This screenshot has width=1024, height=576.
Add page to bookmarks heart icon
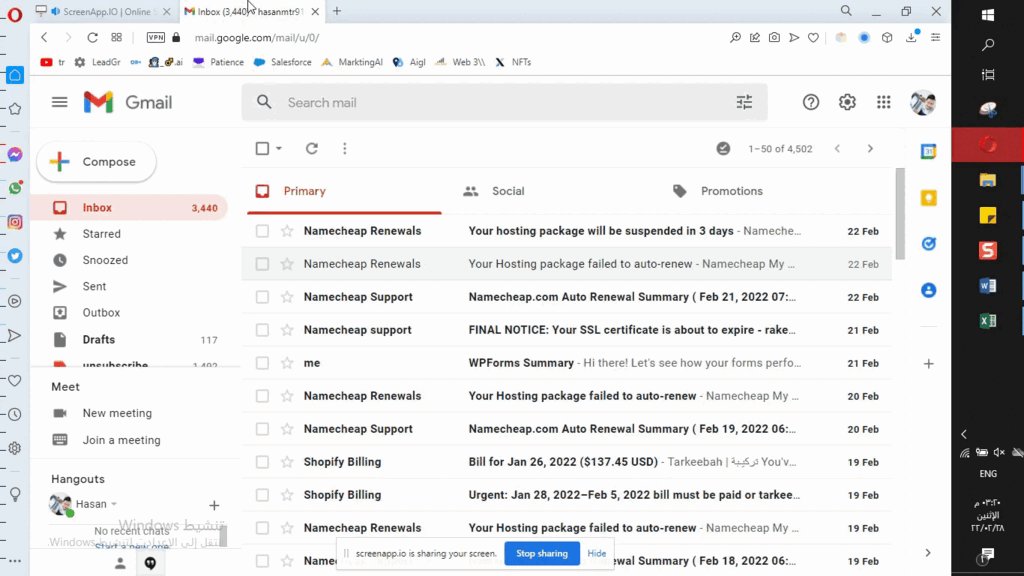click(813, 38)
